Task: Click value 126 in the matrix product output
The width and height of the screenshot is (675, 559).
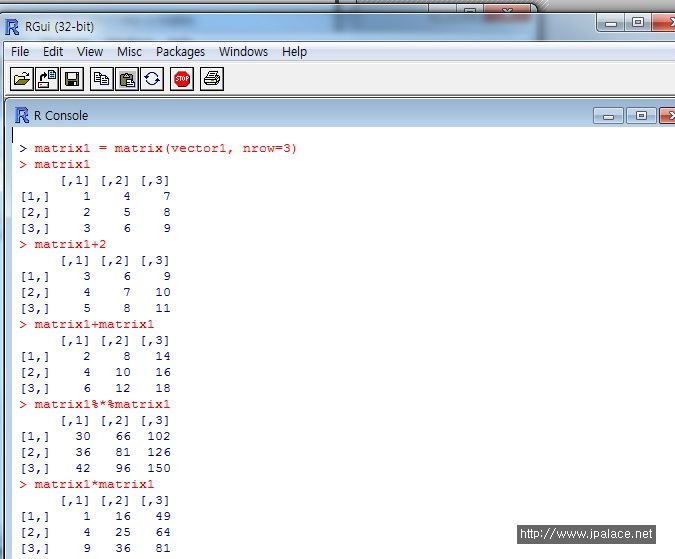Action: [159, 452]
